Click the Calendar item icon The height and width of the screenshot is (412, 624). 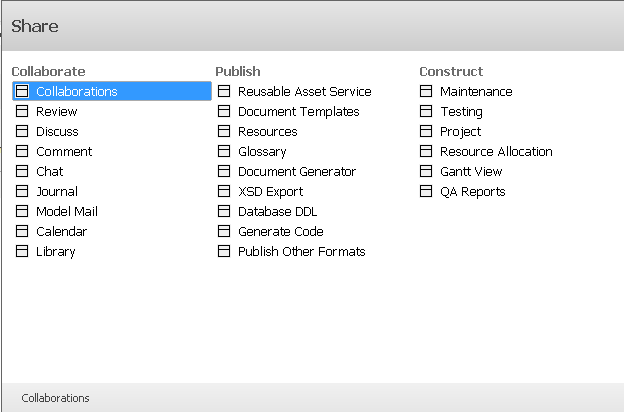point(22,232)
